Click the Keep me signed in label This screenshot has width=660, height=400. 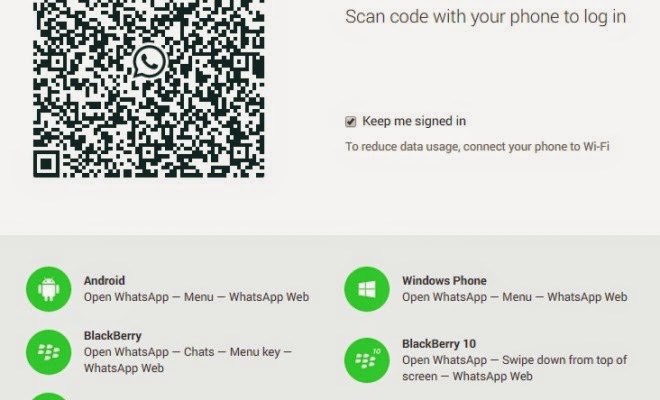coord(414,121)
